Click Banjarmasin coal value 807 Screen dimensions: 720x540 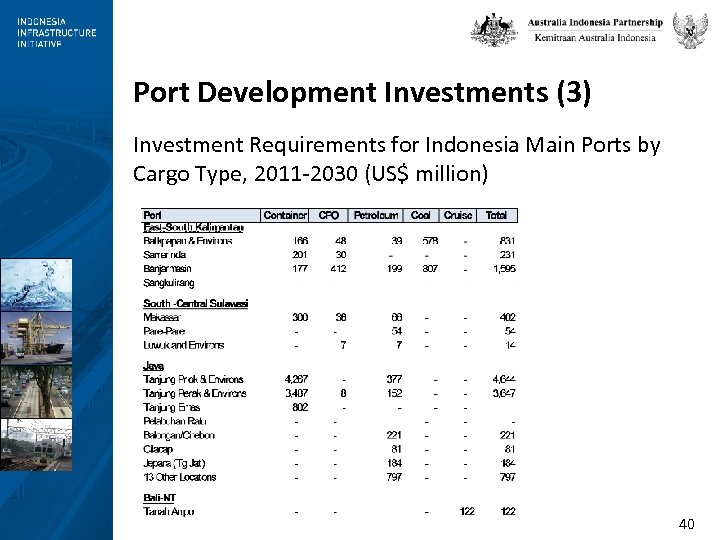430,269
